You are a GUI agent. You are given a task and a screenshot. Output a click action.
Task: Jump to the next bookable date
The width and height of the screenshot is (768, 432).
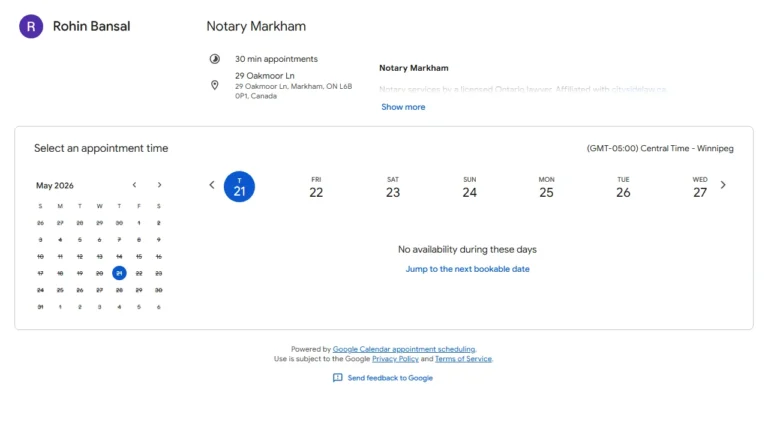467,269
